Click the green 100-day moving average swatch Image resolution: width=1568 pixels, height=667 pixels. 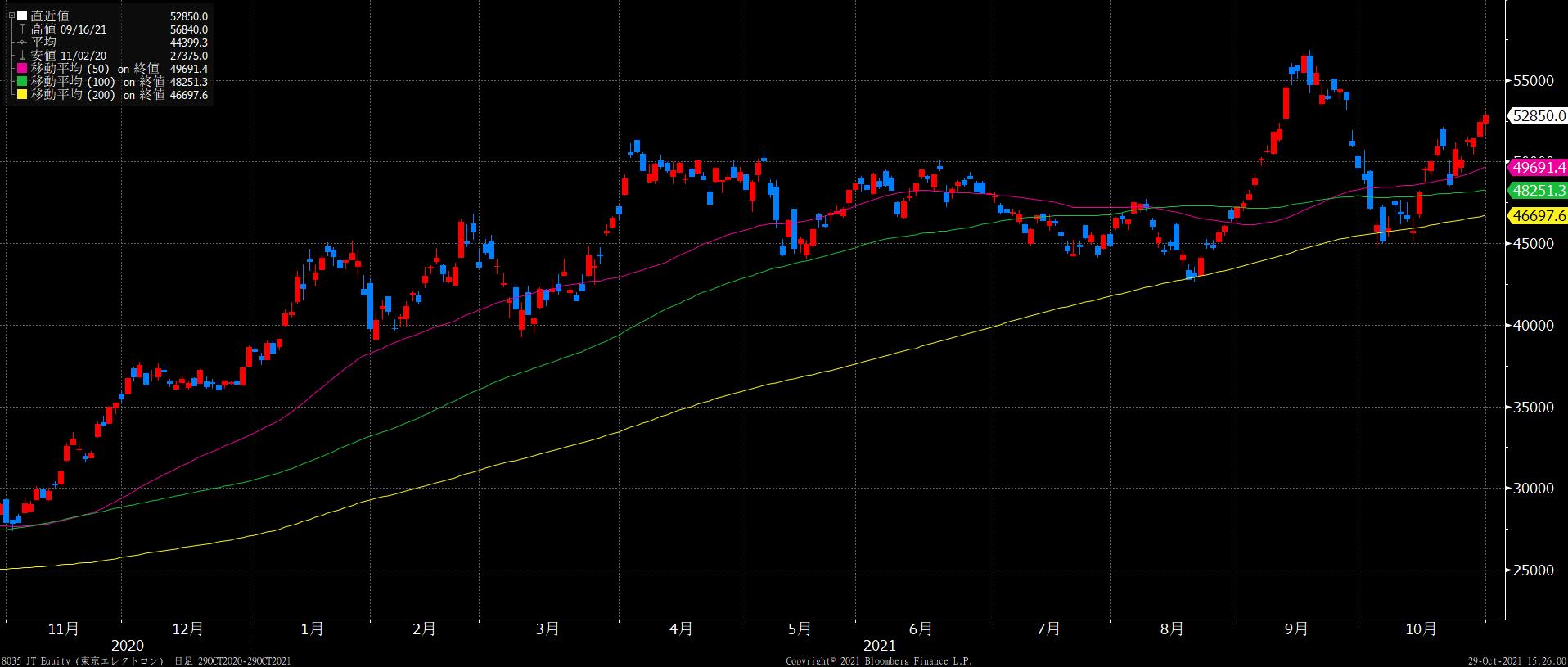point(22,82)
